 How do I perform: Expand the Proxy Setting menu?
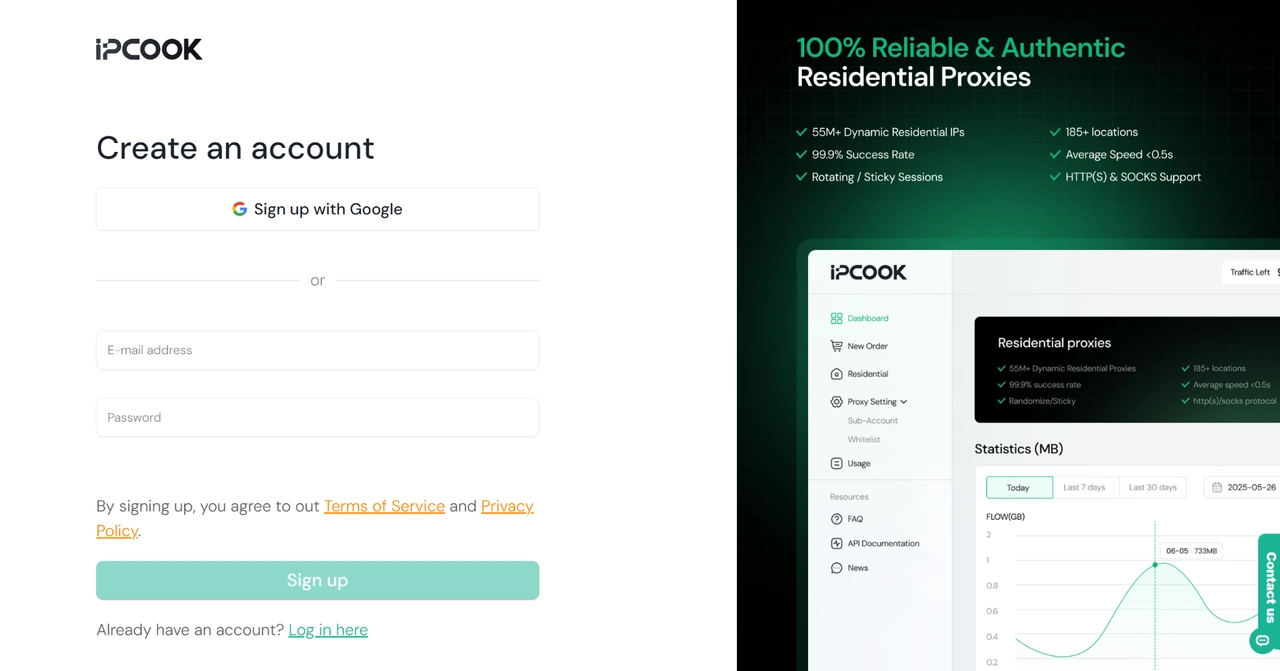[x=871, y=401]
